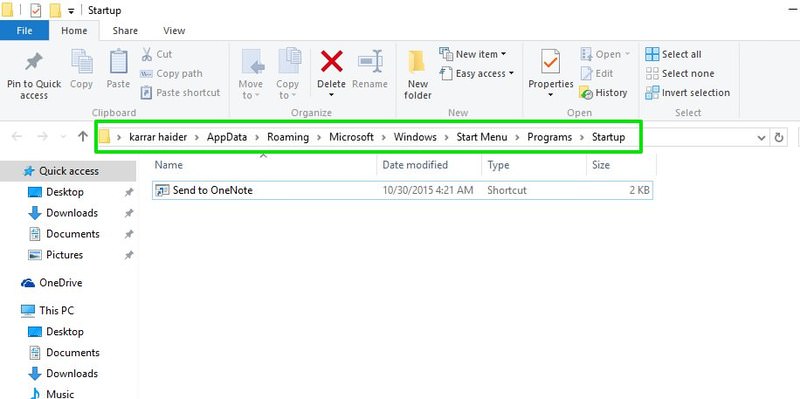Go to Windows in breadcrumb

click(x=415, y=137)
